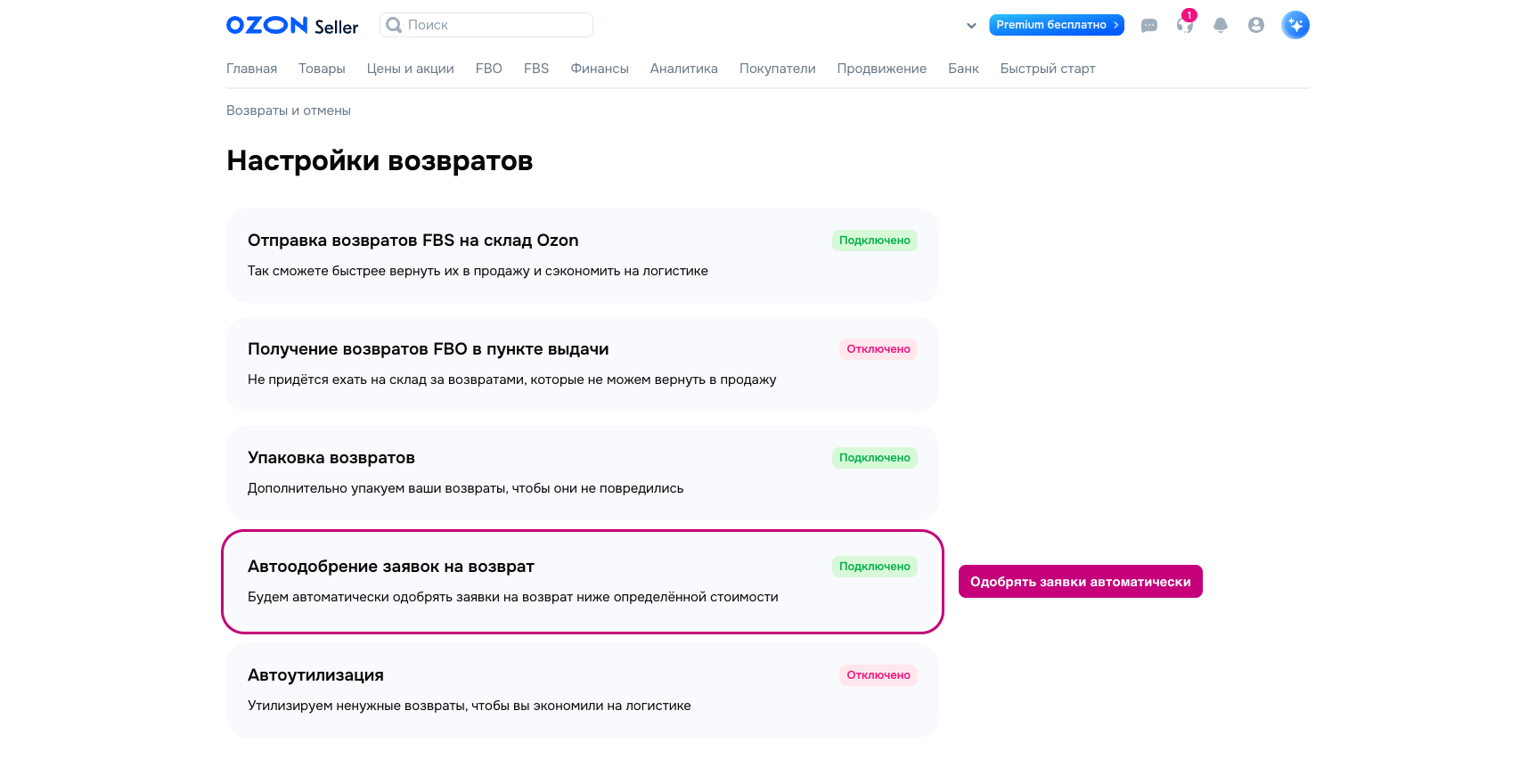Follow the Возвраты и отмены breadcrumb
This screenshot has width=1536, height=784.
pyautogui.click(x=289, y=110)
